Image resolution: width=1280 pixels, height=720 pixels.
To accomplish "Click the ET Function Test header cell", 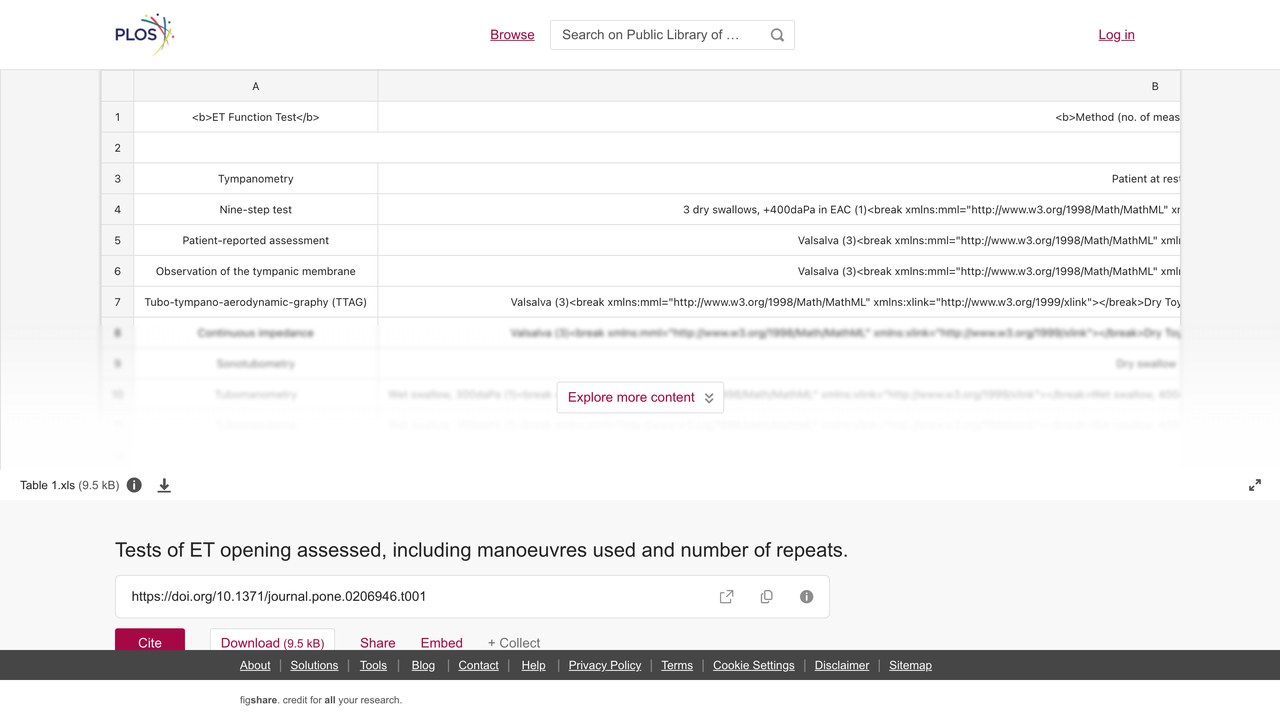I will (256, 117).
